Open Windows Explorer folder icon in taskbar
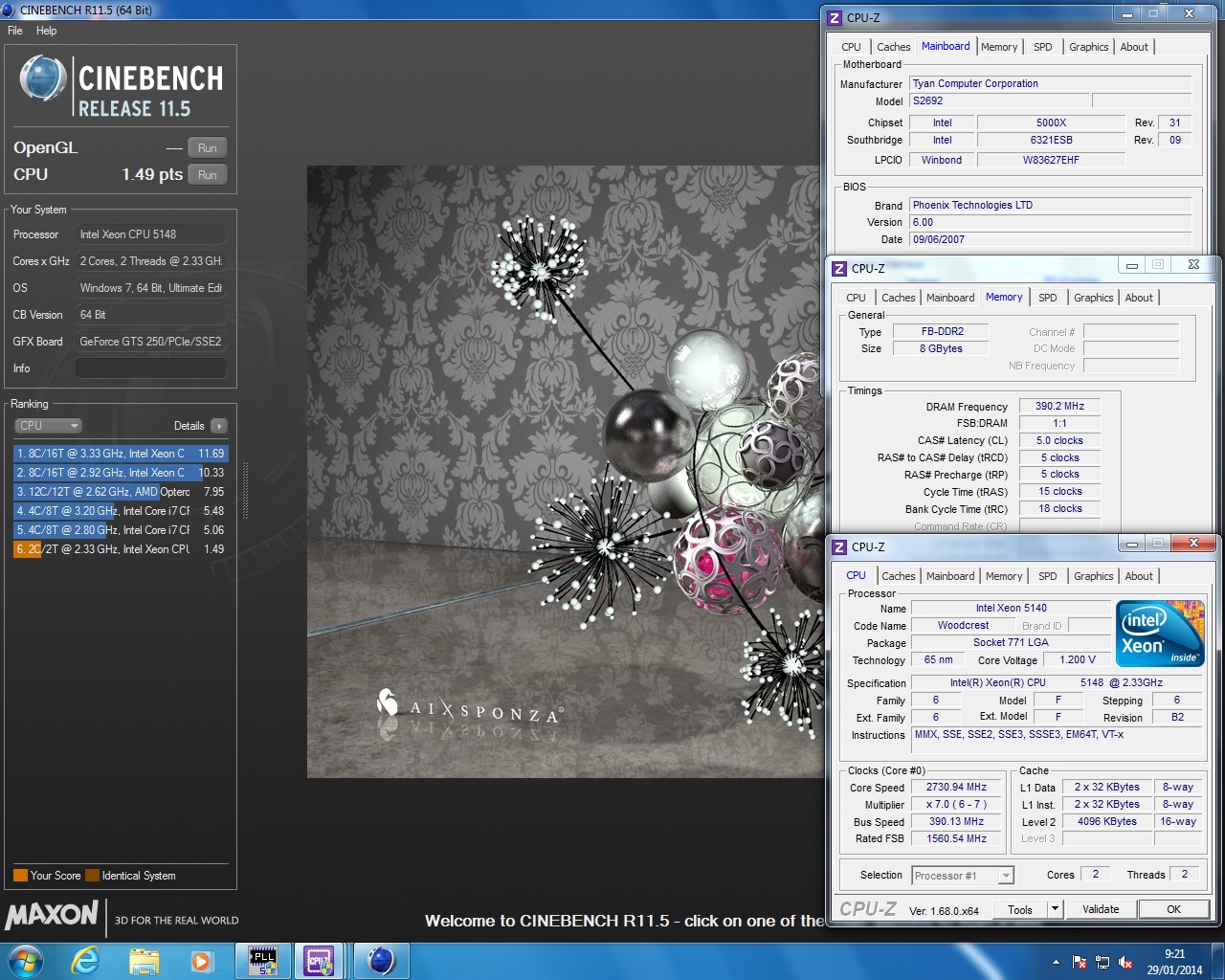 (x=144, y=961)
